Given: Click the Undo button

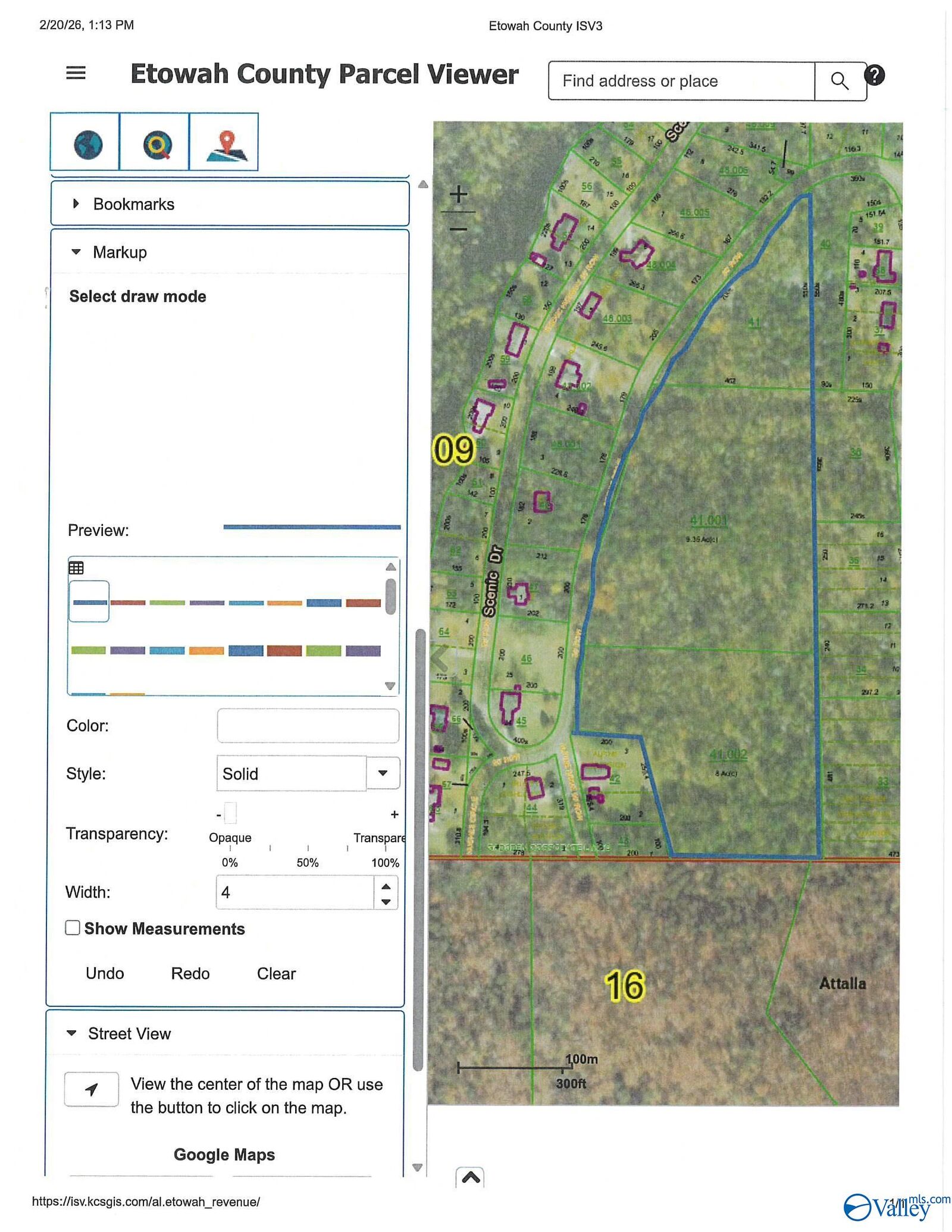Looking at the screenshot, I should [x=105, y=973].
